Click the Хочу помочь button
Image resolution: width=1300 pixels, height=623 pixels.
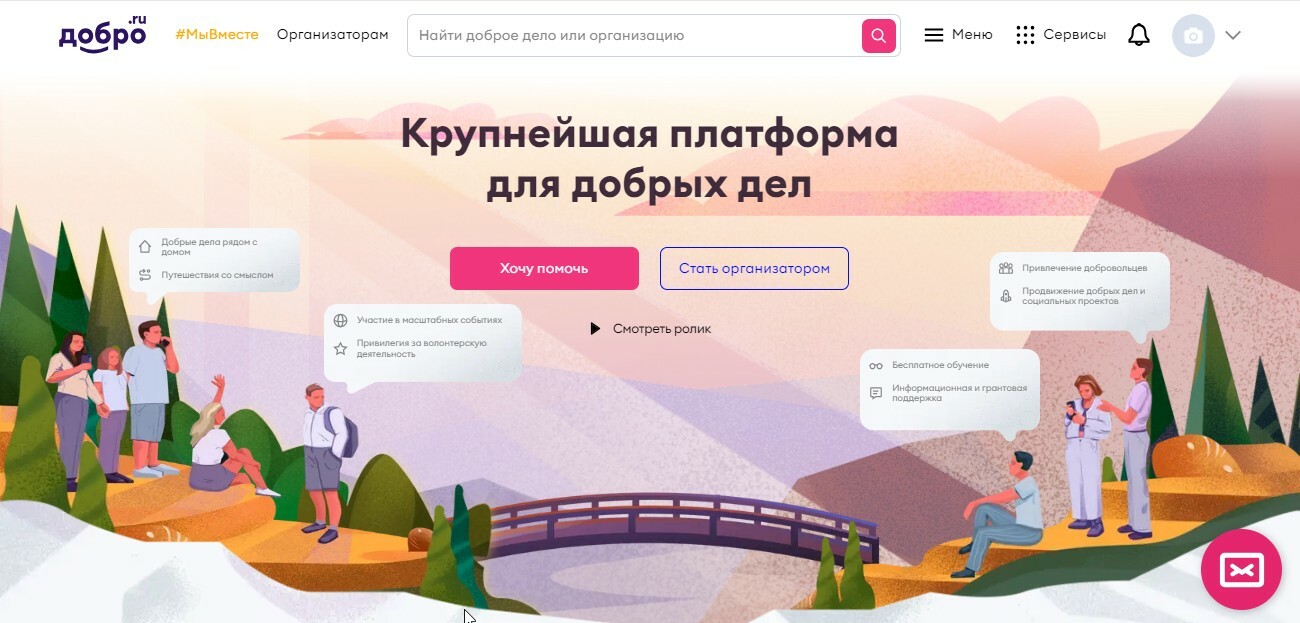point(544,268)
